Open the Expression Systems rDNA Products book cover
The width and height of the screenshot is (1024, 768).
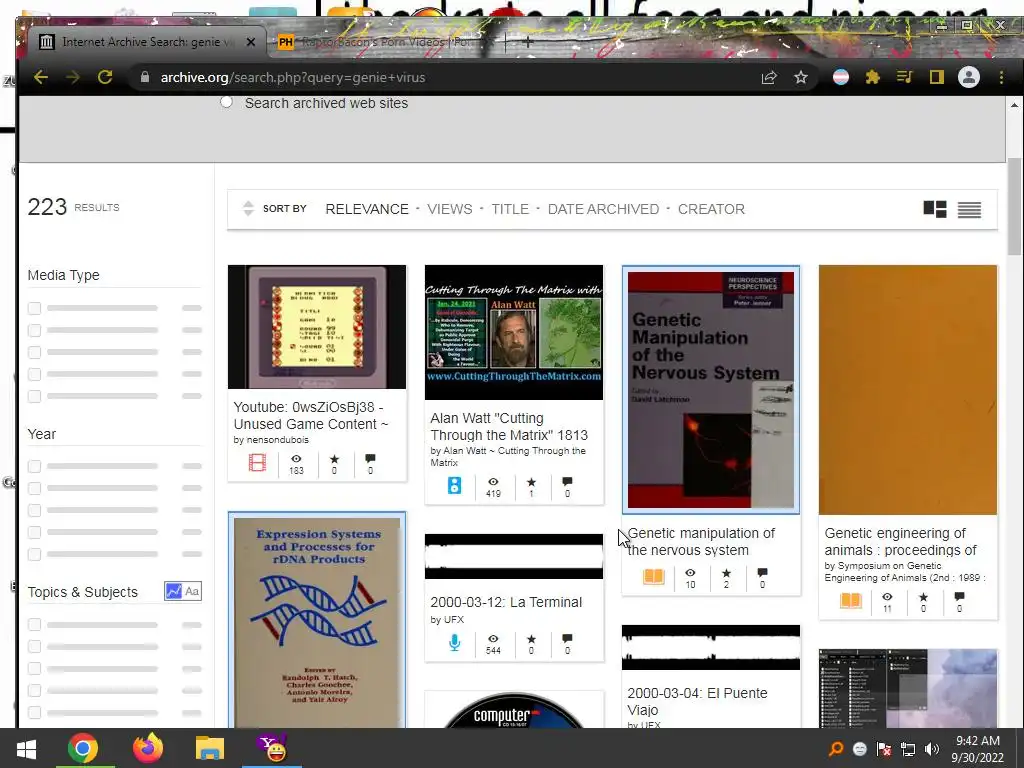[x=317, y=621]
